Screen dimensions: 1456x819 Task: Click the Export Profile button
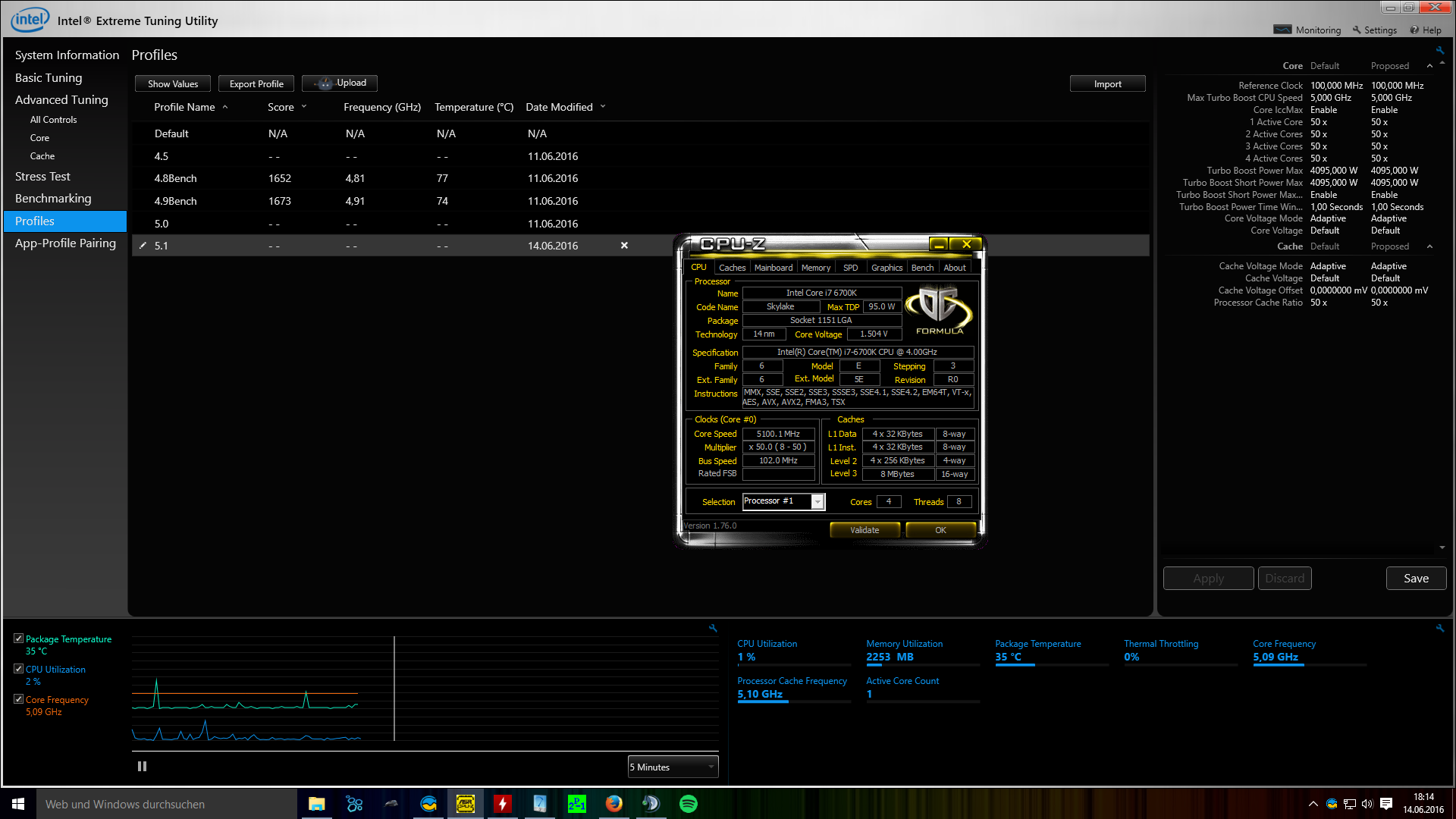[256, 83]
